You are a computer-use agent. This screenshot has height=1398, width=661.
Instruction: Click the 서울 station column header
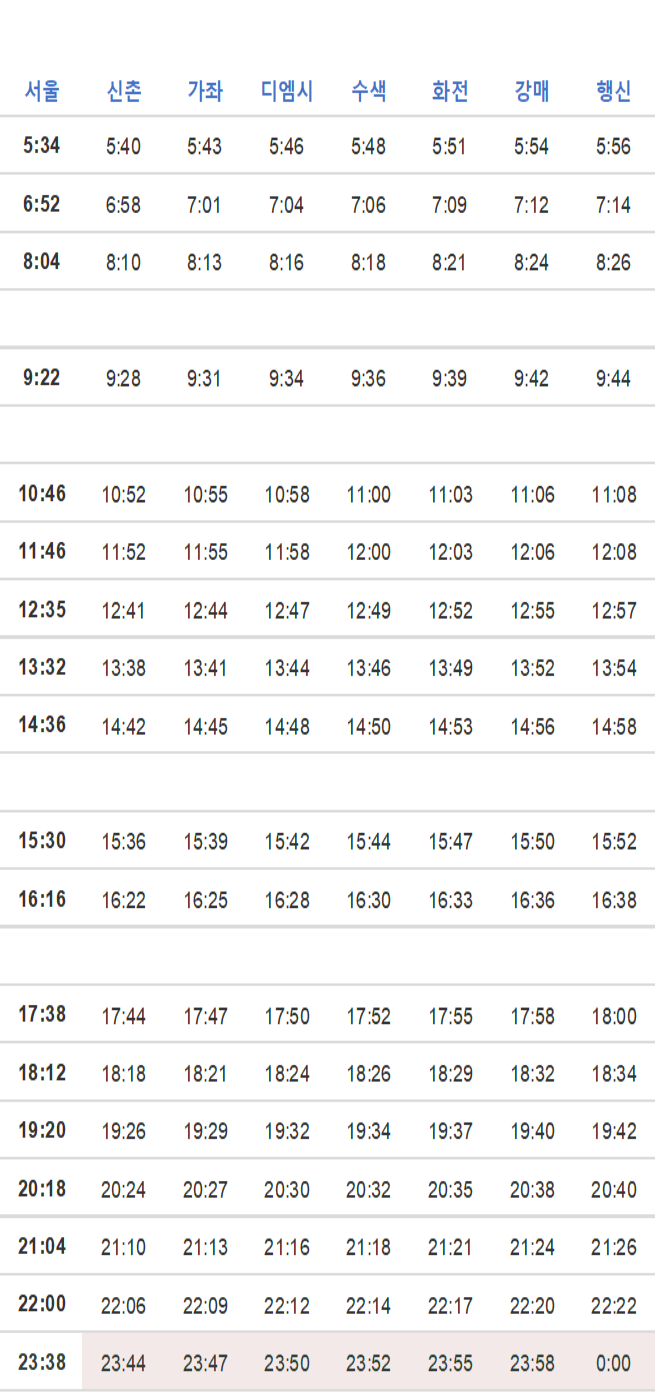tap(42, 92)
